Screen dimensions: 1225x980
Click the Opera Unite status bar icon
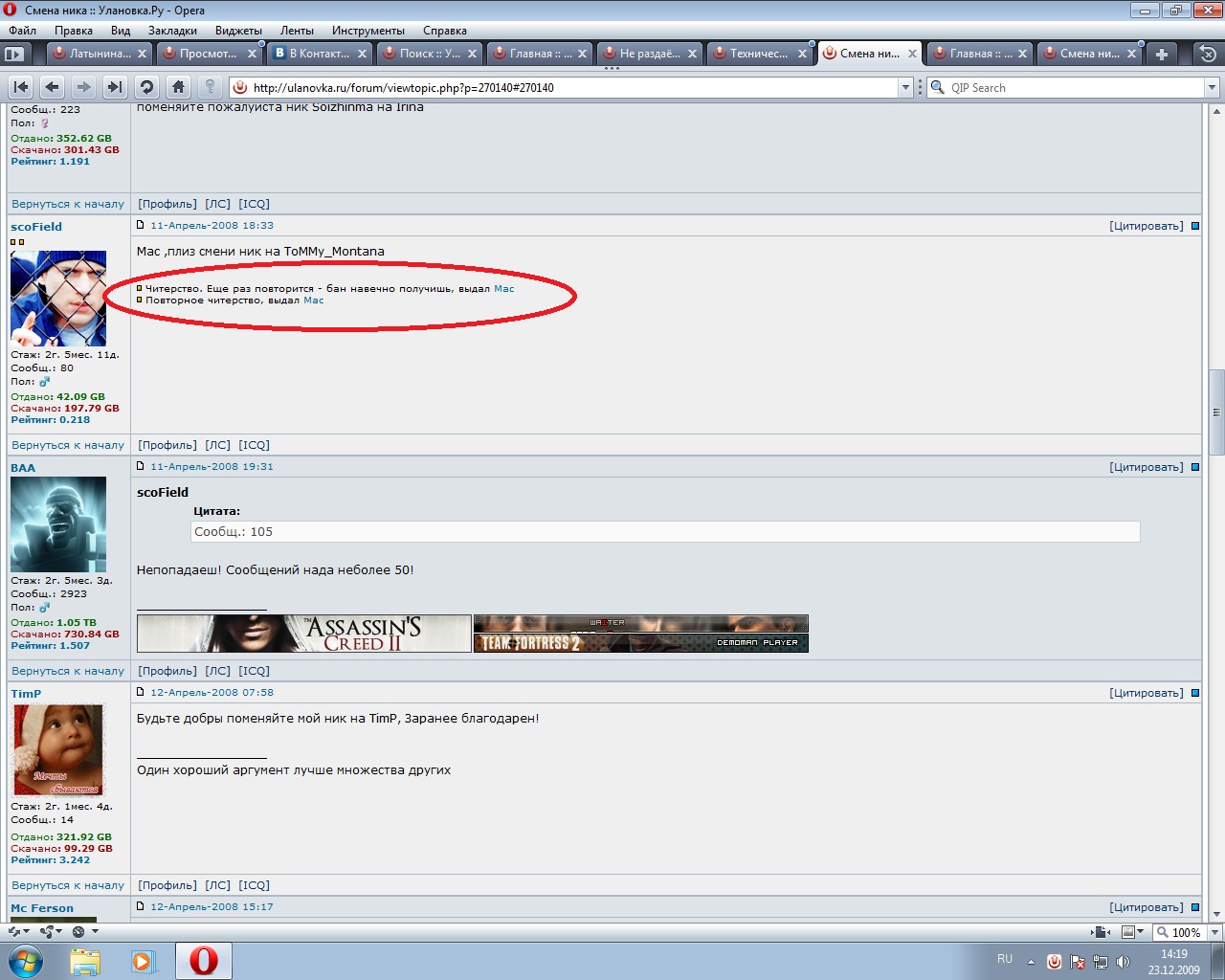(x=49, y=931)
